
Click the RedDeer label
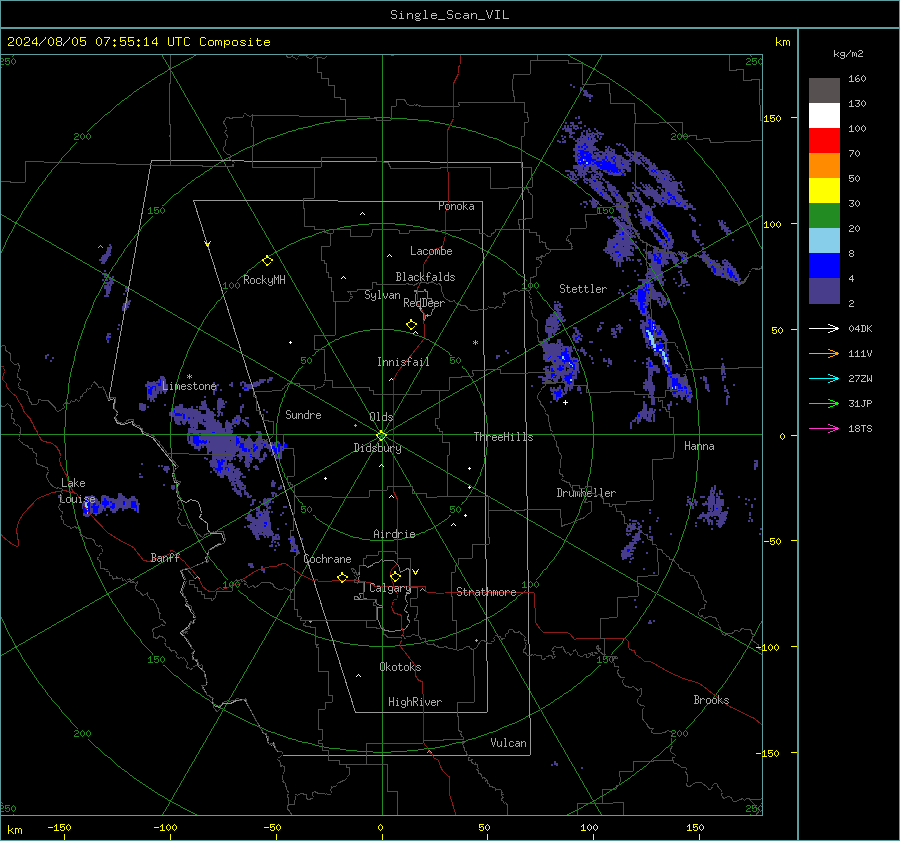[x=424, y=303]
